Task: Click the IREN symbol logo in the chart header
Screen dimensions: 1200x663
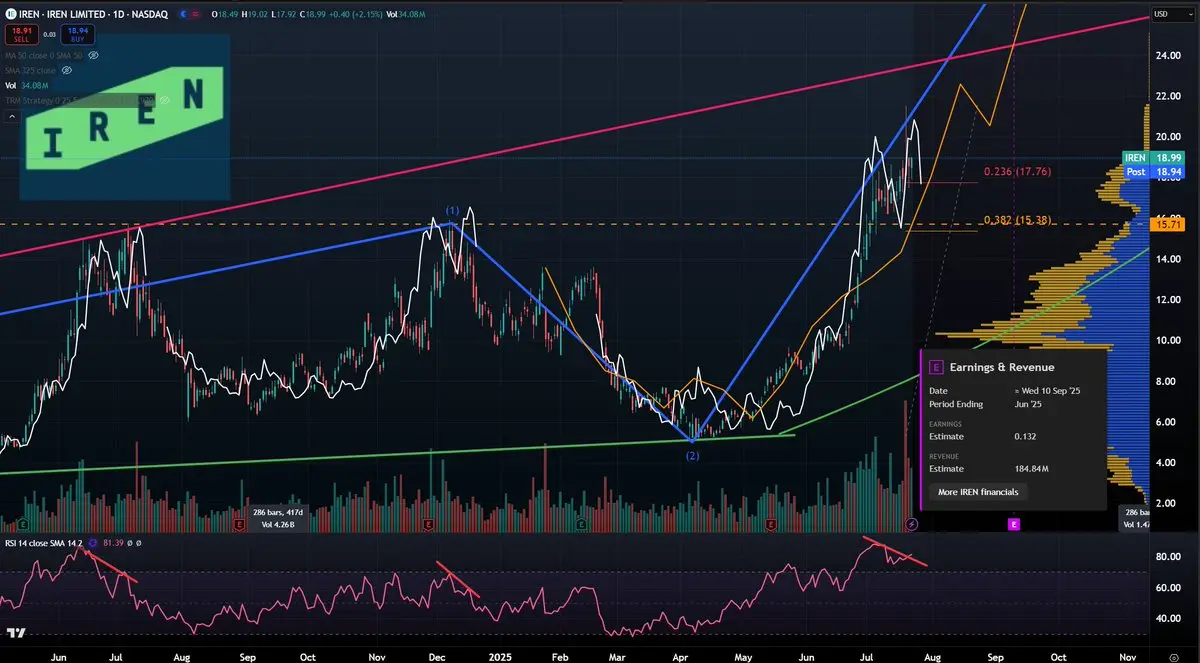Action: [x=11, y=14]
